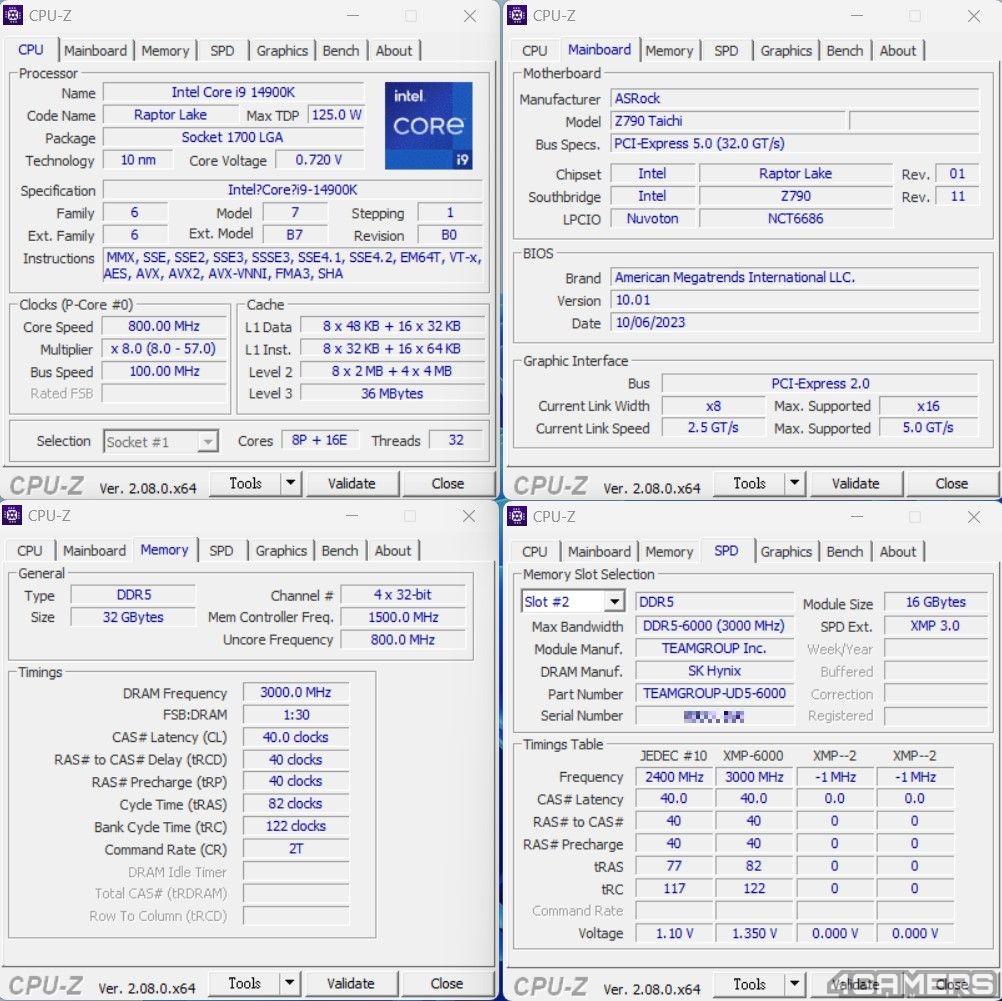Click XMP-6000 voltage value 1.350 V

(755, 933)
